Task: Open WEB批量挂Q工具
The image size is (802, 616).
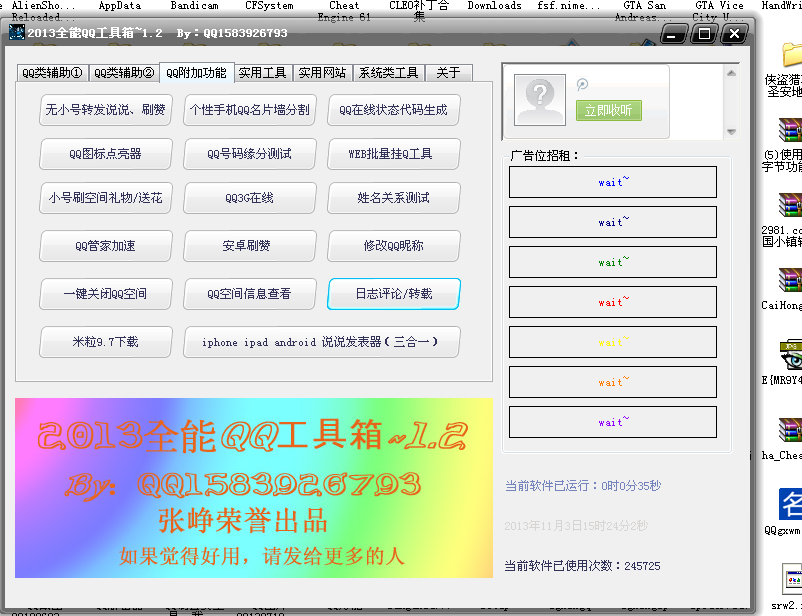Action: click(393, 153)
